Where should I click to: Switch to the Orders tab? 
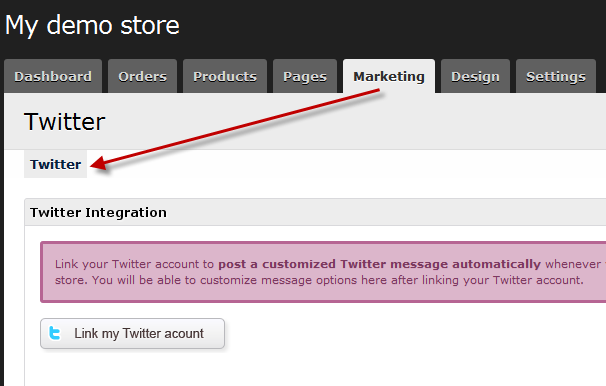coord(142,76)
